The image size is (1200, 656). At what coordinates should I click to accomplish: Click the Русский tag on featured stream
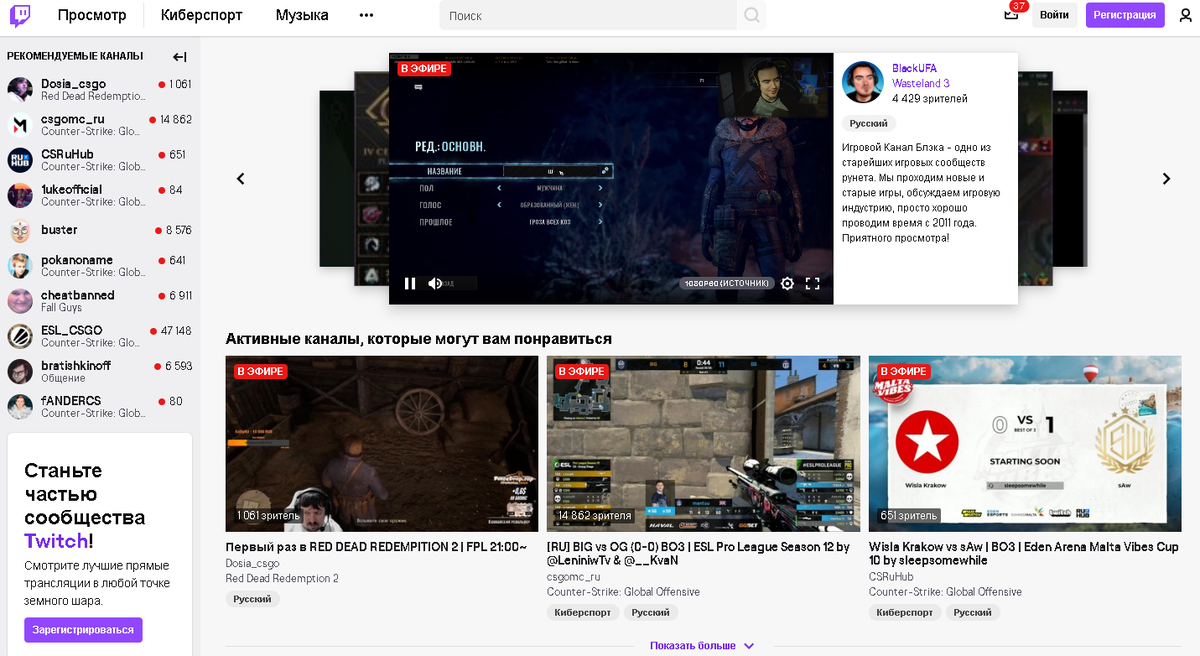click(869, 124)
